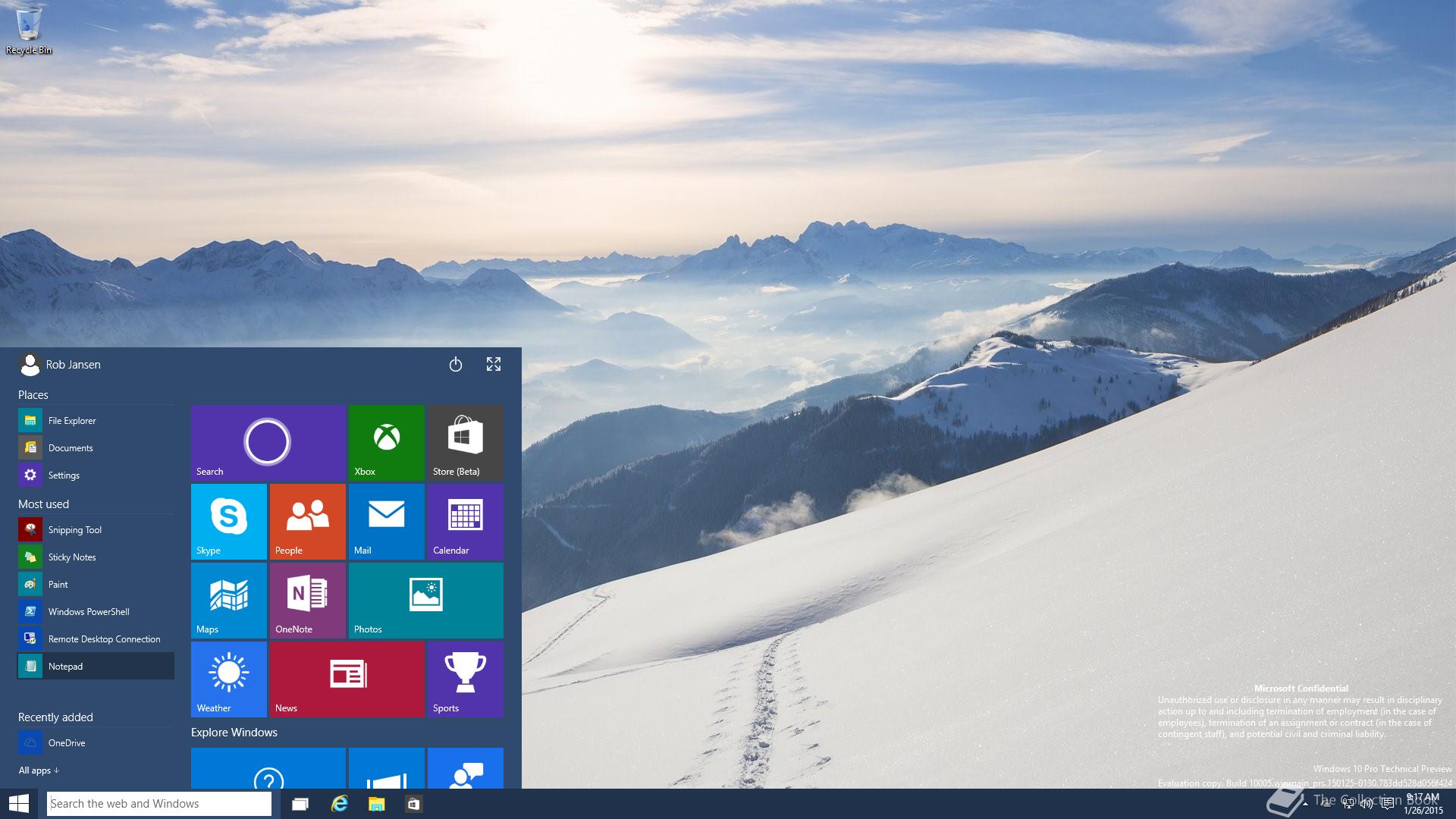
Task: Open the Weather tile
Action: click(228, 679)
